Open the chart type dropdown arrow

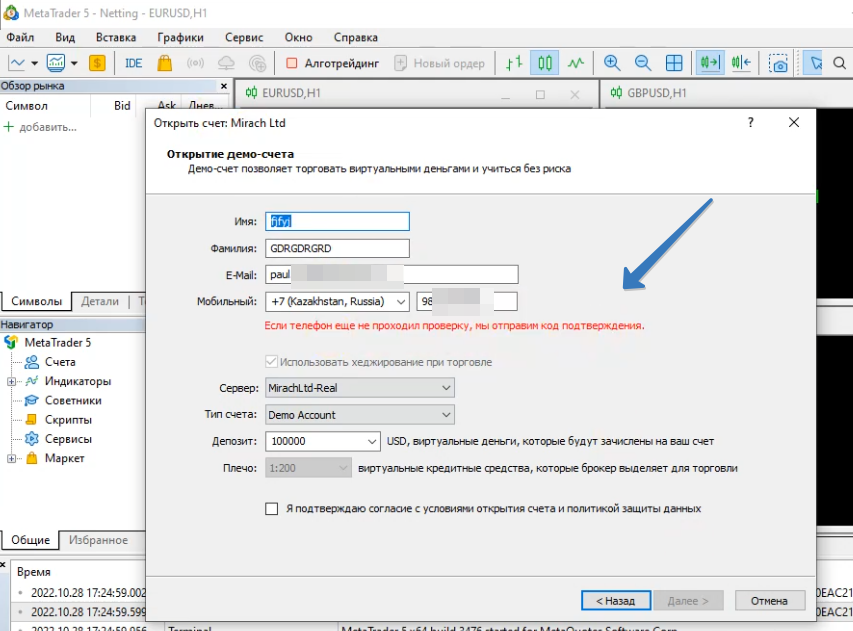(x=34, y=63)
